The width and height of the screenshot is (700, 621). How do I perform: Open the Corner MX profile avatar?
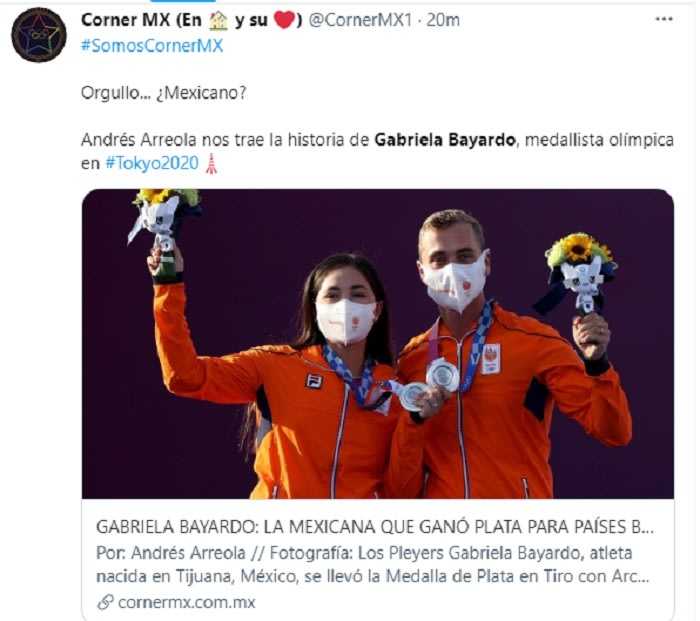[39, 35]
